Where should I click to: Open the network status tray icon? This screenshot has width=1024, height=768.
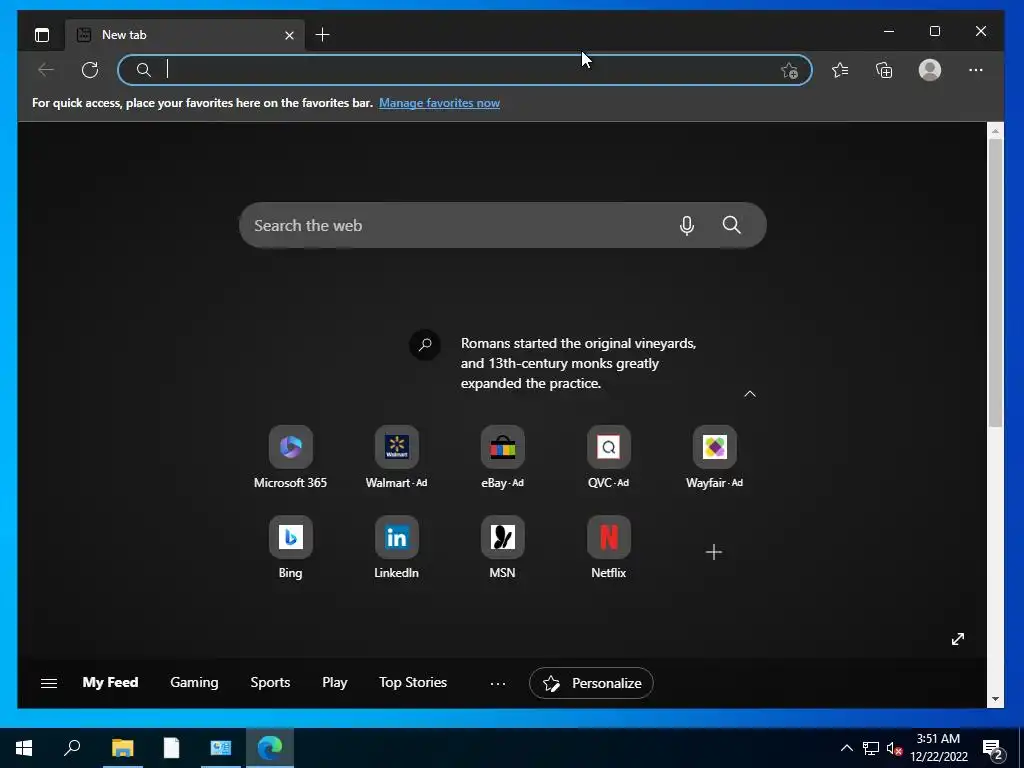[x=871, y=748]
